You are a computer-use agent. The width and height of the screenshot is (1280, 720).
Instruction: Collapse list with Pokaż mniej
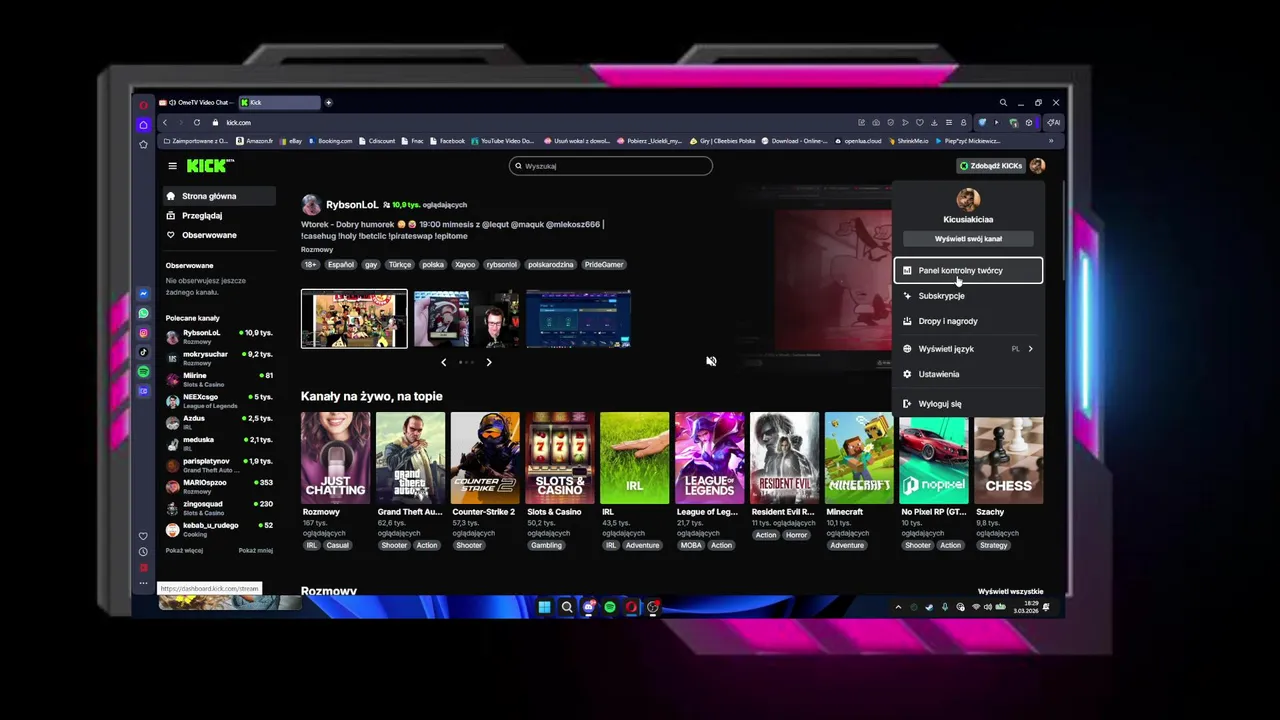coord(256,551)
